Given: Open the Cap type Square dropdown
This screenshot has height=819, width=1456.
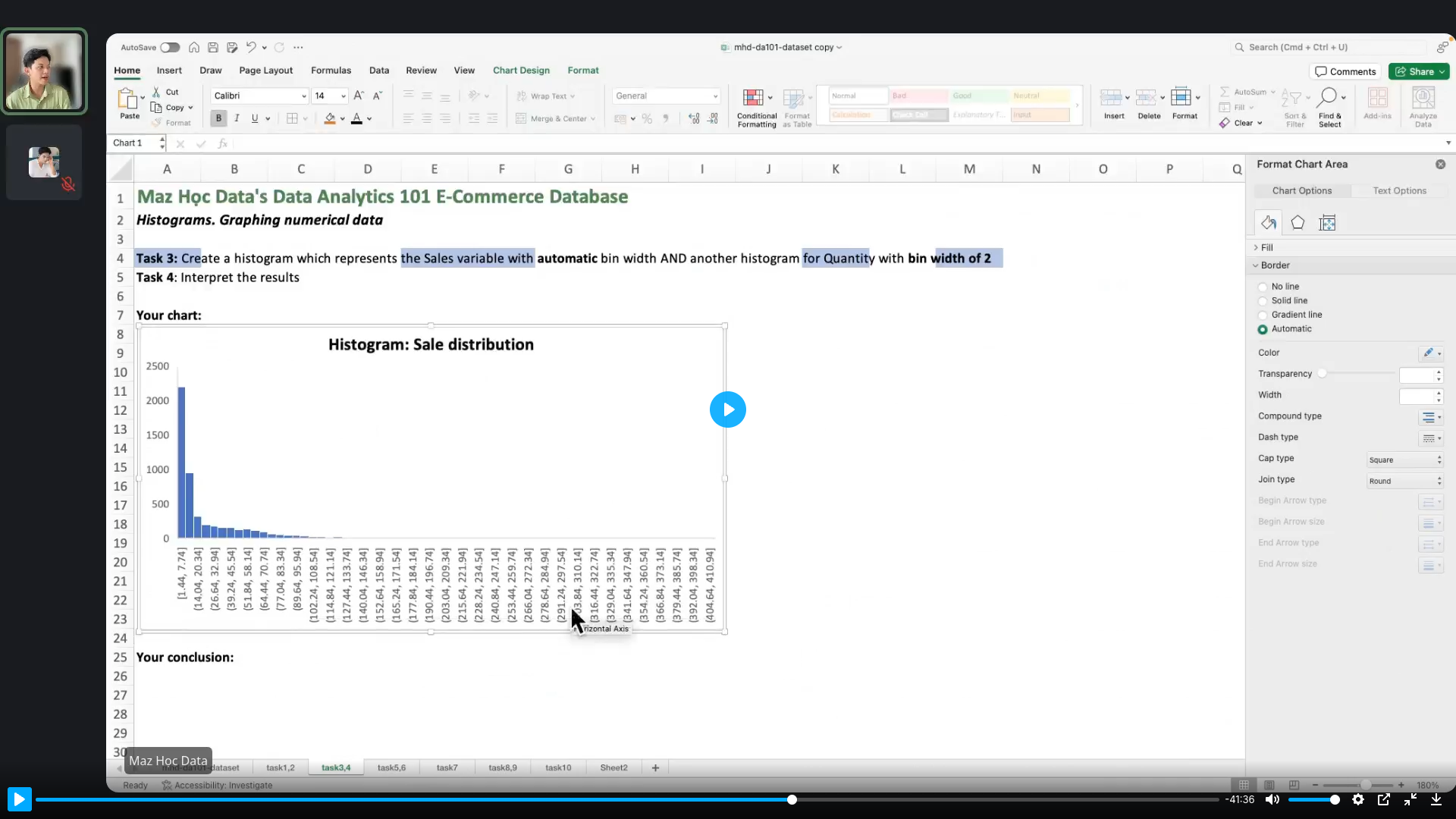Looking at the screenshot, I should [1404, 460].
